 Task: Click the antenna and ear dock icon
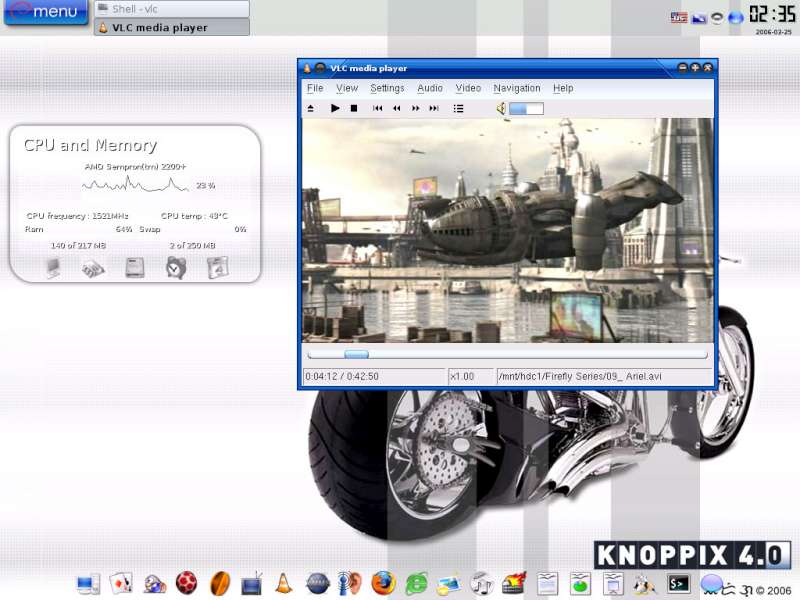[349, 583]
